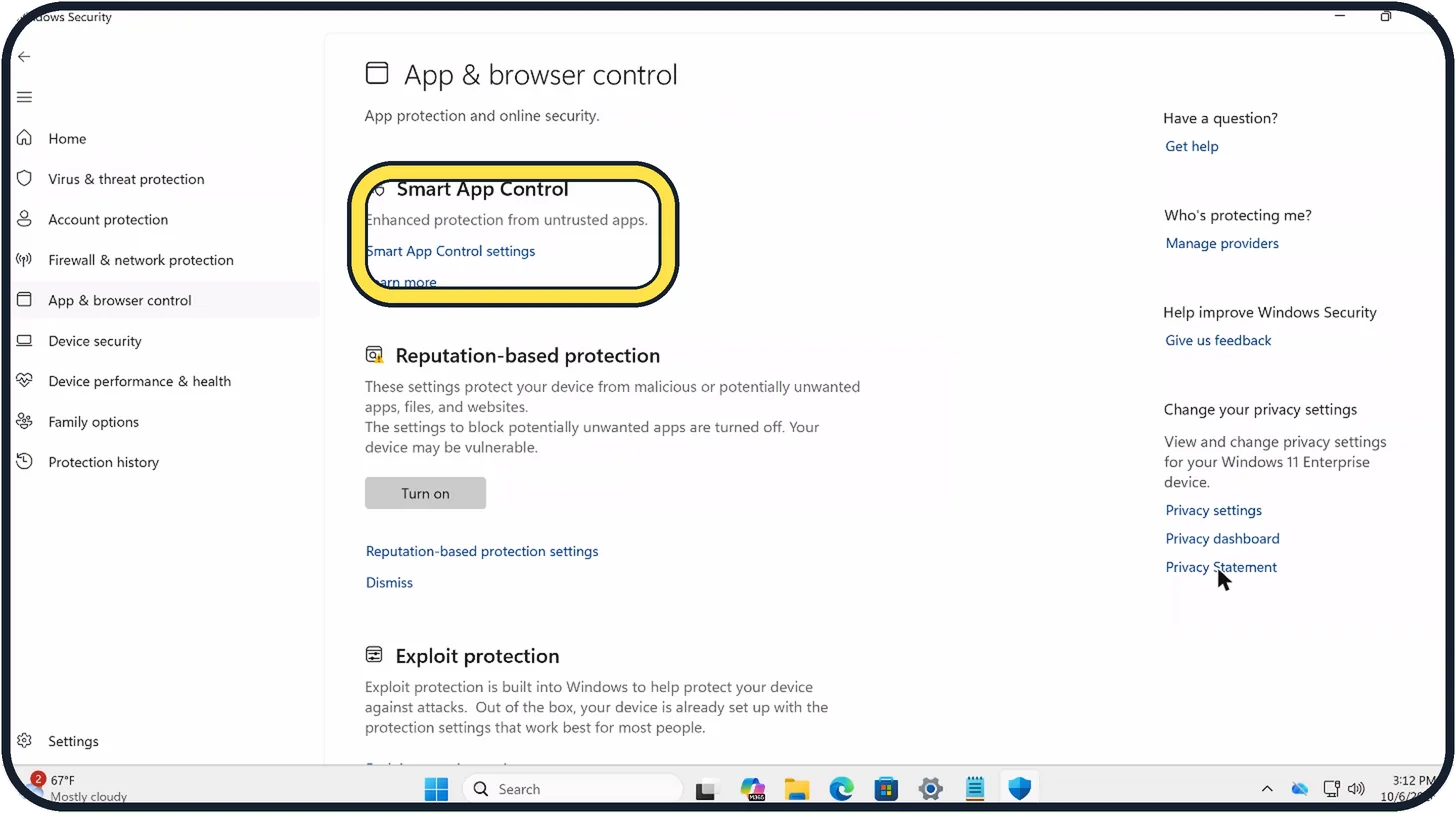Image resolution: width=1456 pixels, height=813 pixels.
Task: Click the OneDrive tray icon
Action: tap(1299, 789)
